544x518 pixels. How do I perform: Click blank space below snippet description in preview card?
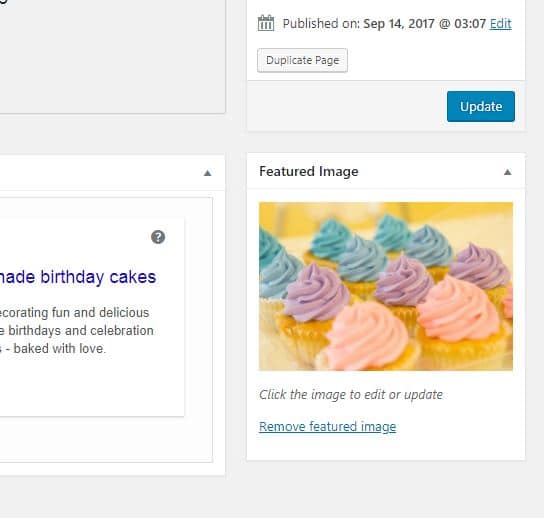click(x=92, y=385)
